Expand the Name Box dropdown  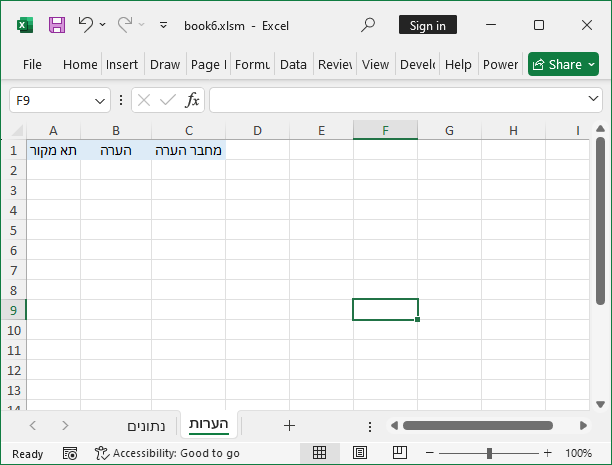tap(100, 100)
